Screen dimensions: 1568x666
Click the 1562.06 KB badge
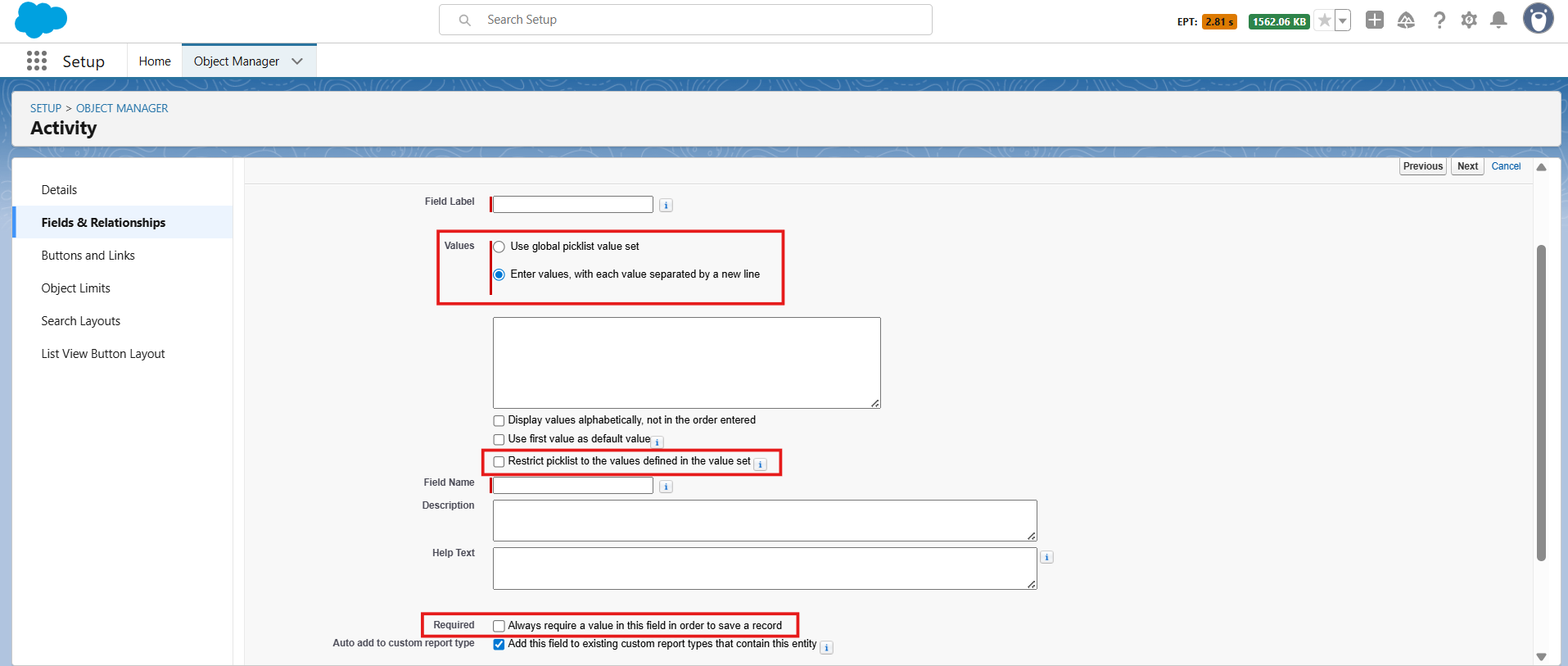pos(1279,22)
